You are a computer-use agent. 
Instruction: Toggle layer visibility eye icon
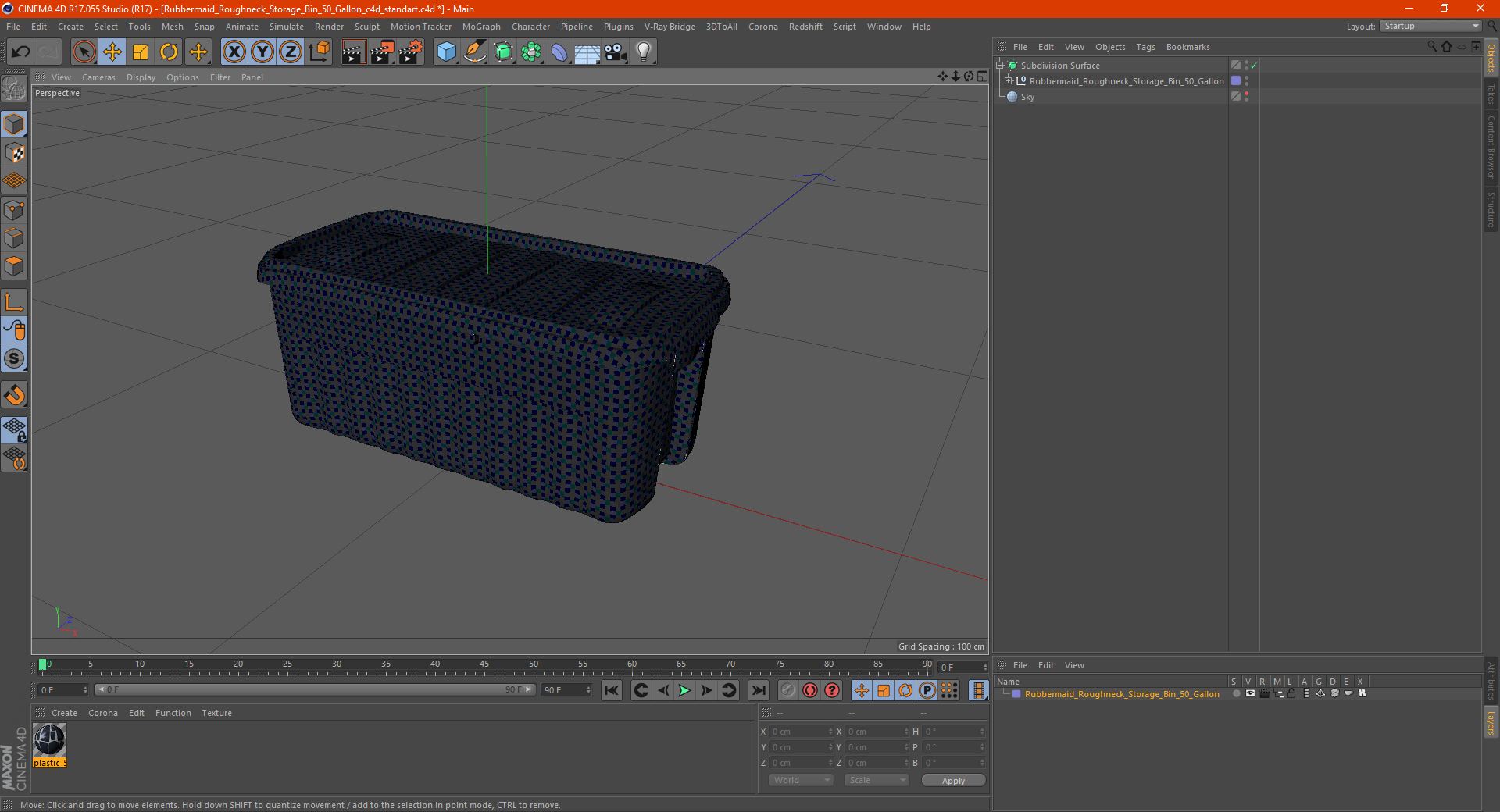click(1250, 693)
